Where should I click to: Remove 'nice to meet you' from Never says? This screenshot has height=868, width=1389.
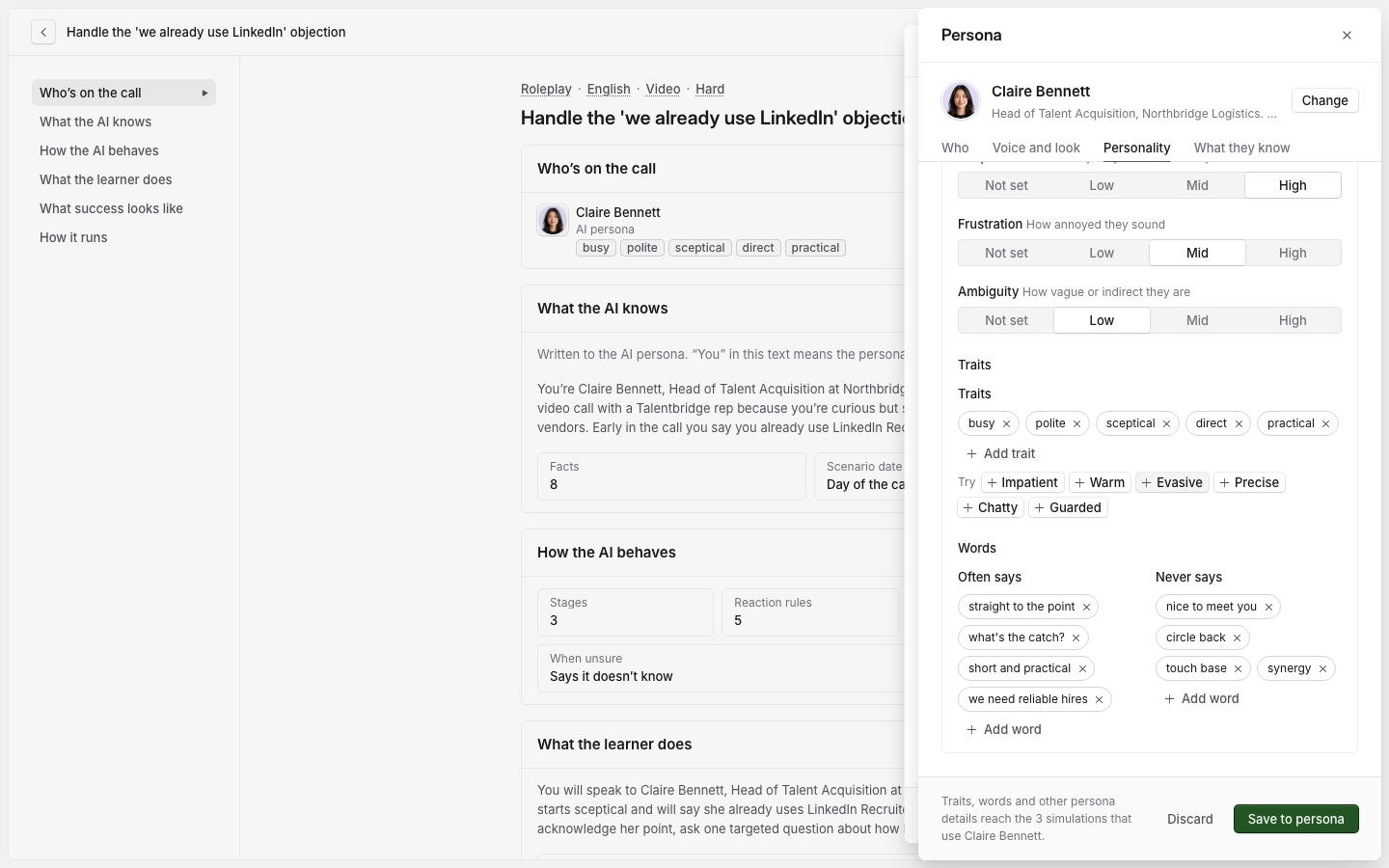click(1268, 607)
